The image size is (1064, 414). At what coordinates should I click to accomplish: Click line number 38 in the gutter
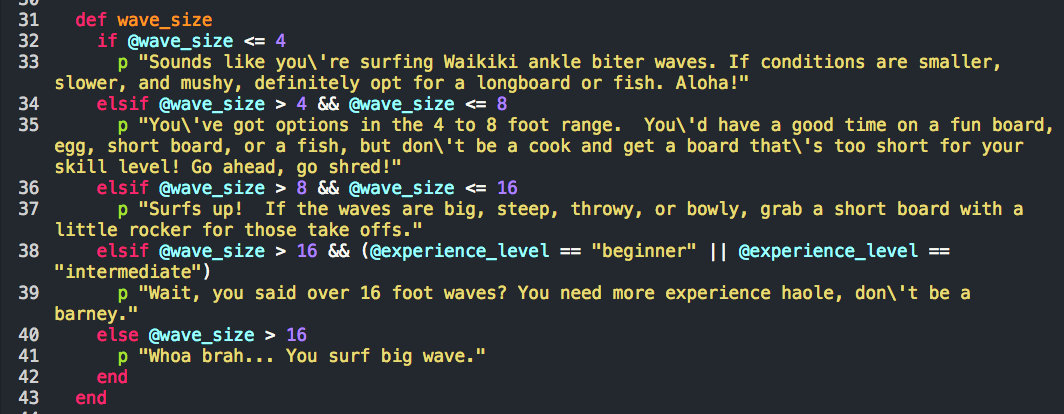click(x=27, y=250)
